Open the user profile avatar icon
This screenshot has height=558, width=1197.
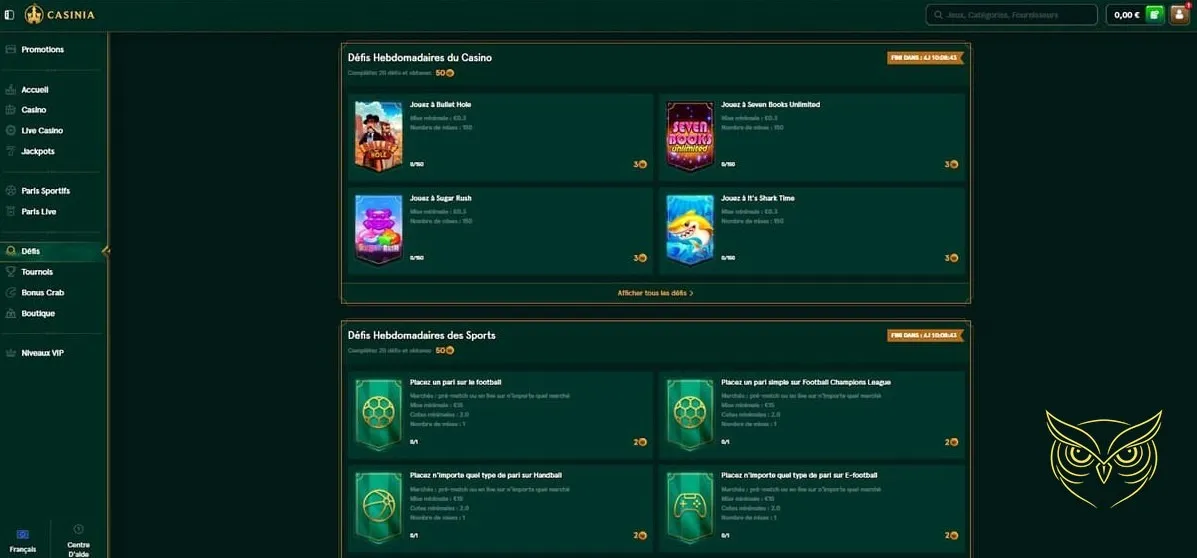click(1179, 15)
